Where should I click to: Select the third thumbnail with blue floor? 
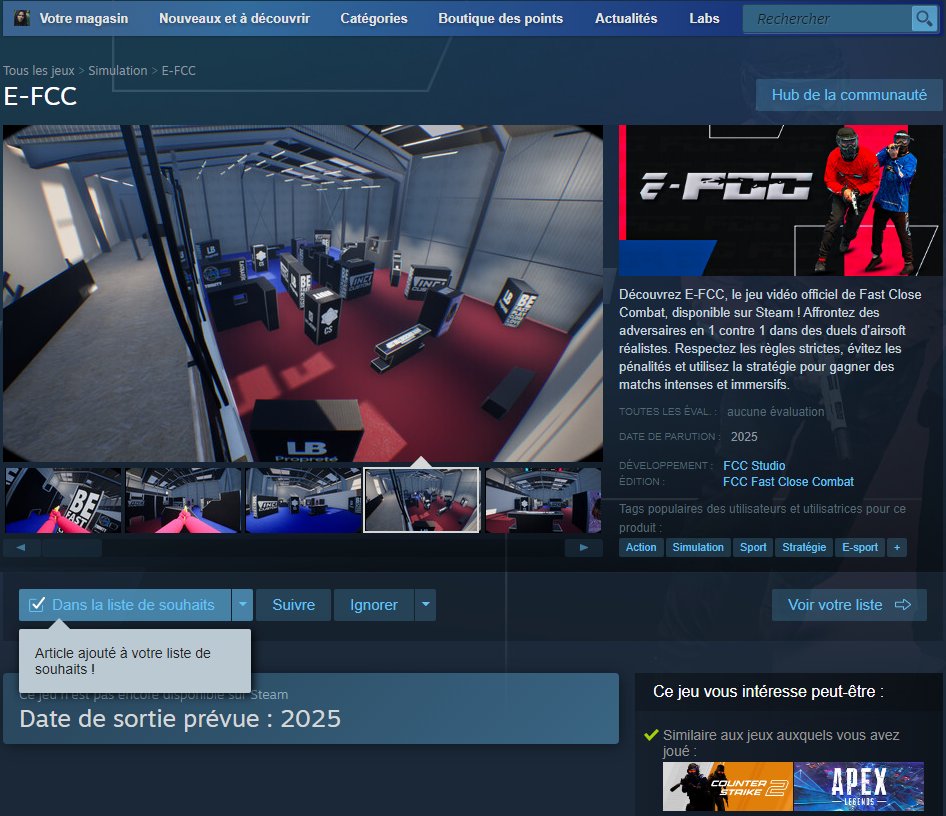[x=303, y=500]
